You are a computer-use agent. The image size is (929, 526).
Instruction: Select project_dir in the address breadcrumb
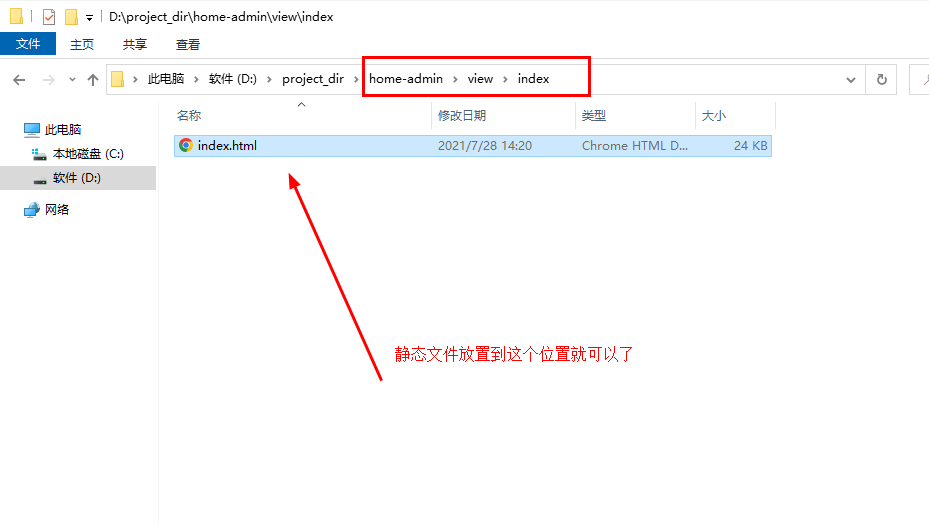[313, 79]
